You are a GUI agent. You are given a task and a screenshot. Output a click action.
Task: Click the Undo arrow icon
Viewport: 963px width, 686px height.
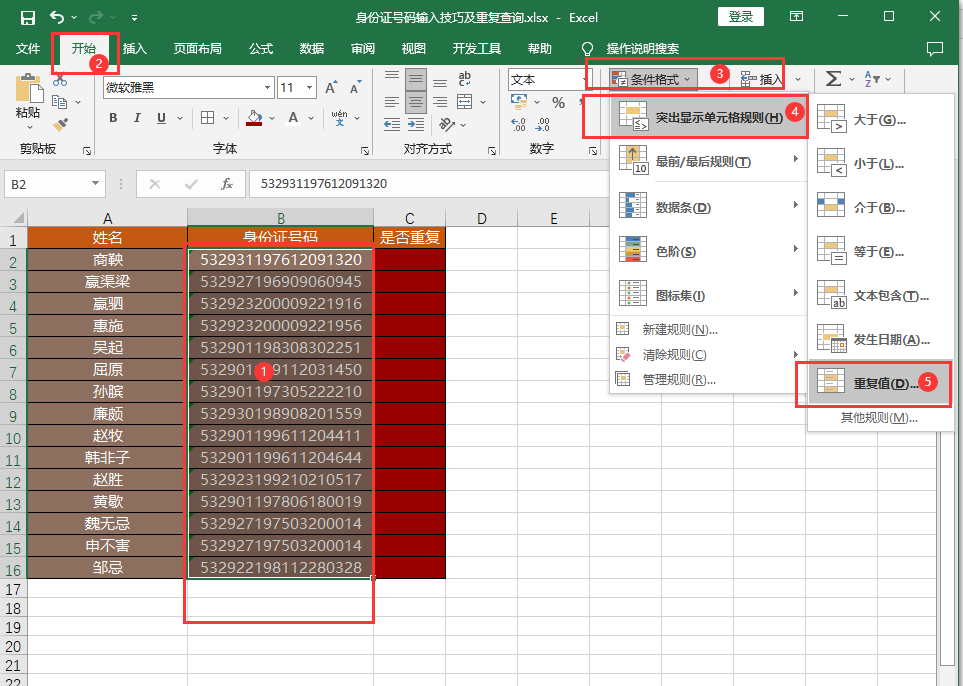click(57, 17)
